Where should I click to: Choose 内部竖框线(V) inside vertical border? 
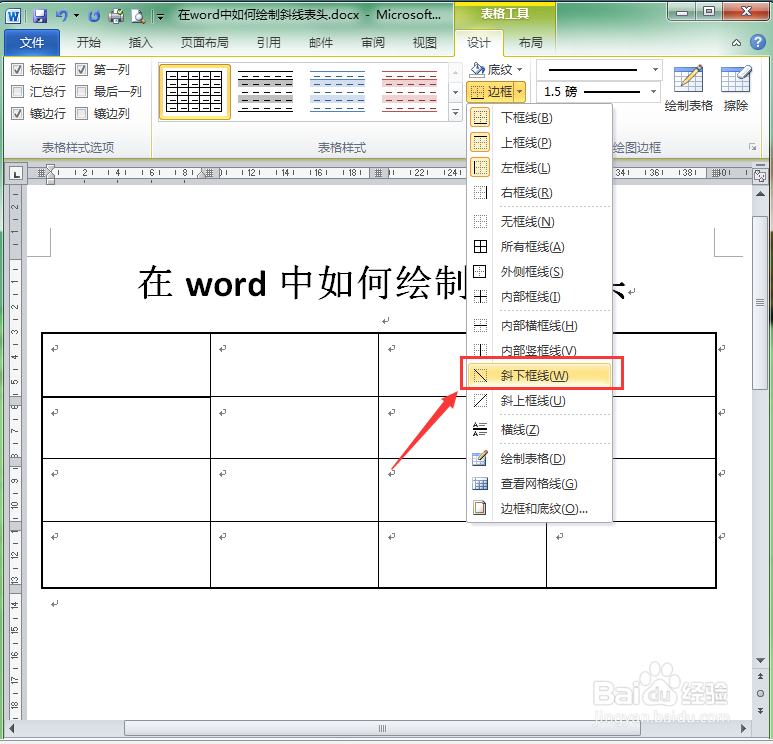pos(539,350)
